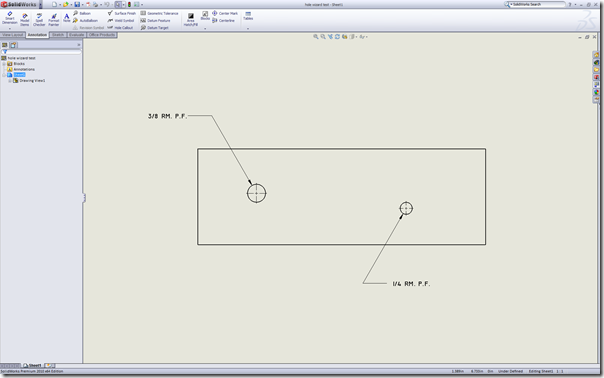Screen dimensions: 604x378
Task: Click Under Defined status bar text
Action: (510, 371)
